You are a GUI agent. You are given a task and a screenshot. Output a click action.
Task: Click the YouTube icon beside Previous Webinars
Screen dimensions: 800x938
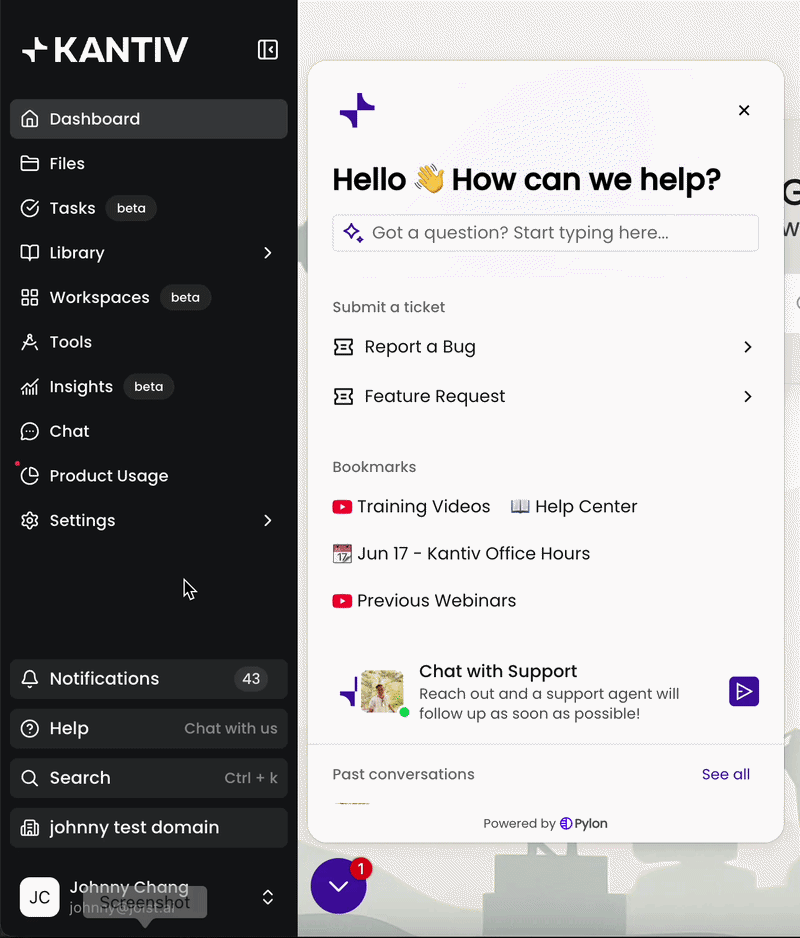pos(342,601)
